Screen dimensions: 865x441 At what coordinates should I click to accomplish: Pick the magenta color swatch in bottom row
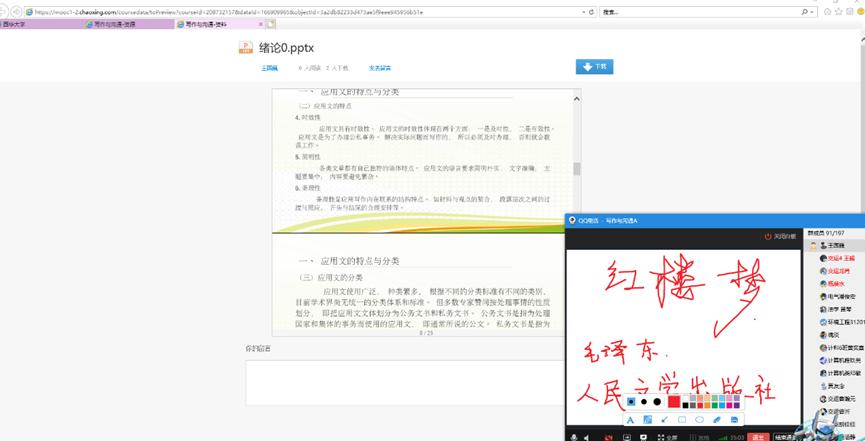(x=729, y=405)
